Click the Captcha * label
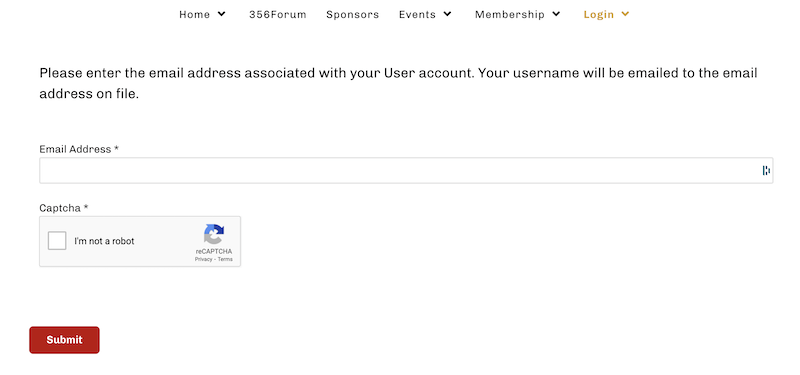Viewport: 800px width, 375px height. click(x=64, y=208)
